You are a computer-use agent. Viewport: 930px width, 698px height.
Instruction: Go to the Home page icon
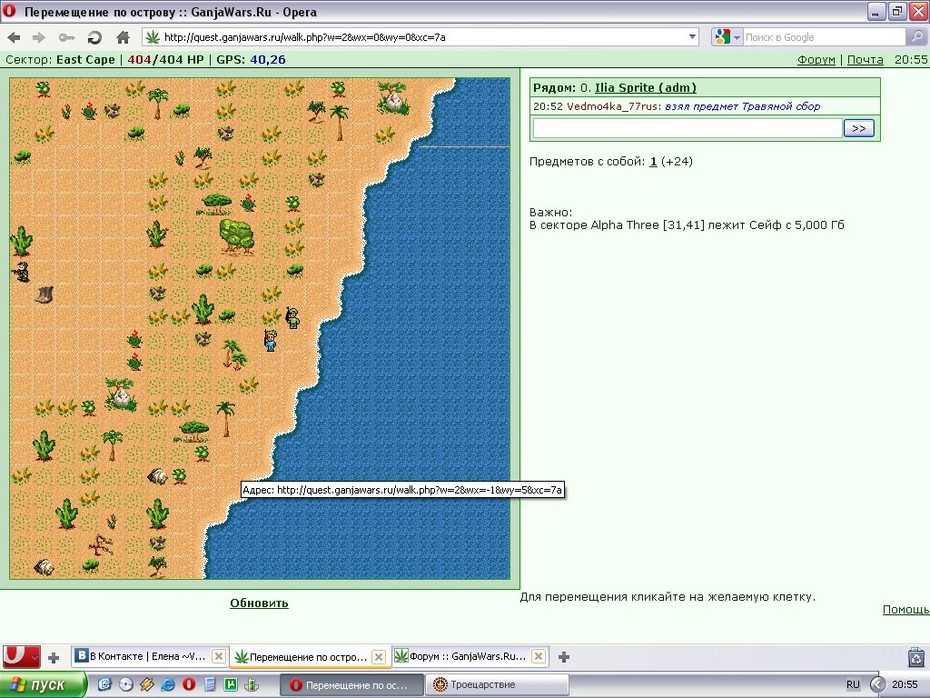tap(123, 37)
